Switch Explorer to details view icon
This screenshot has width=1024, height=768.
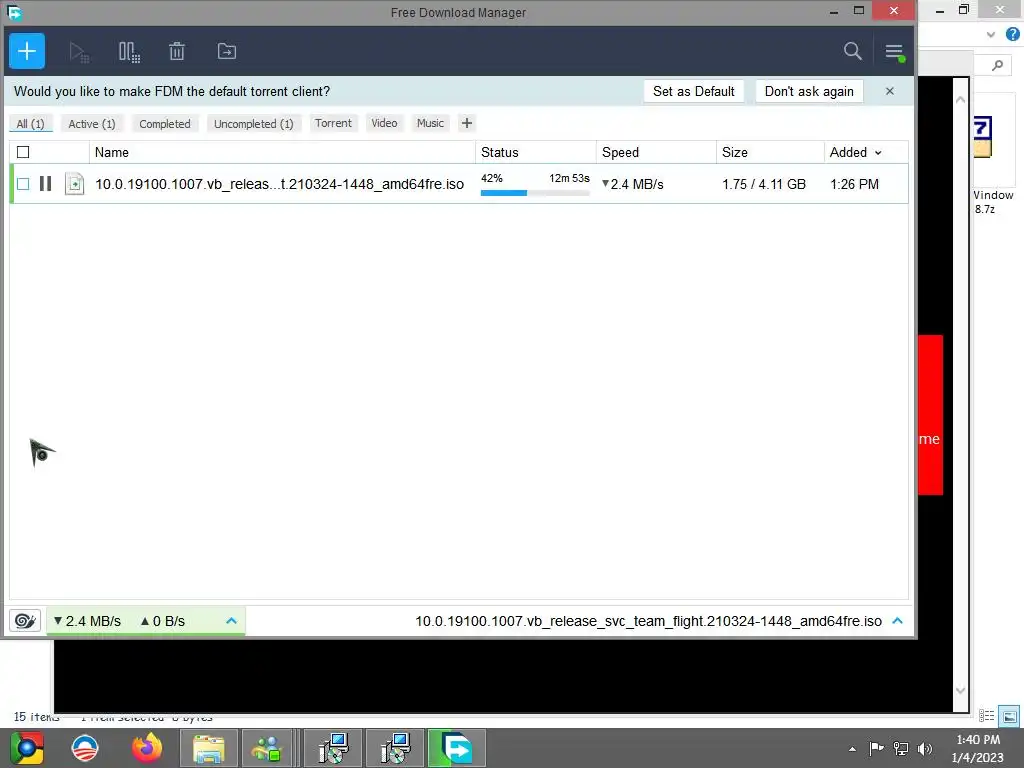point(986,716)
